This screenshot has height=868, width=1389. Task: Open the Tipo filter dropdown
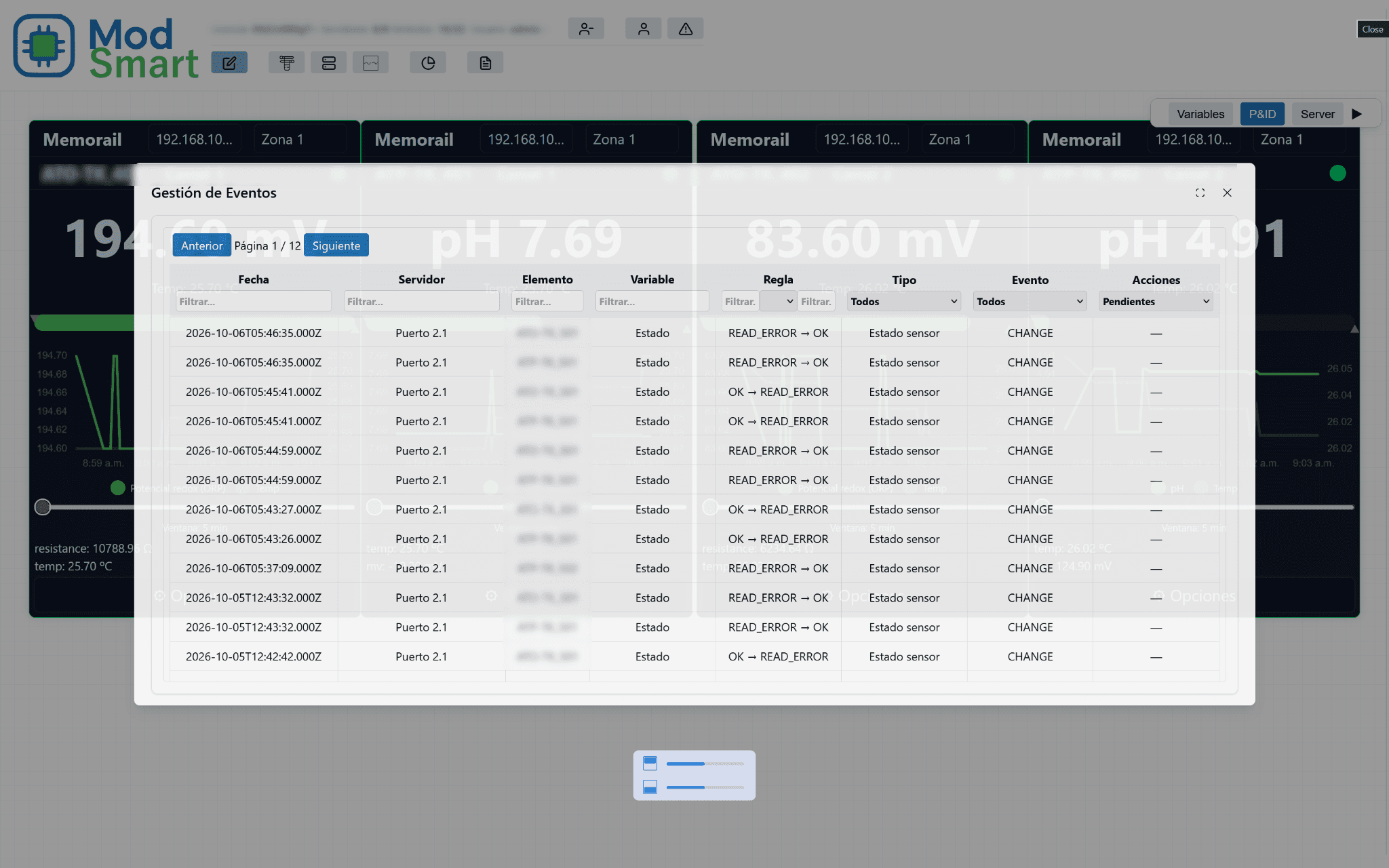click(x=904, y=301)
